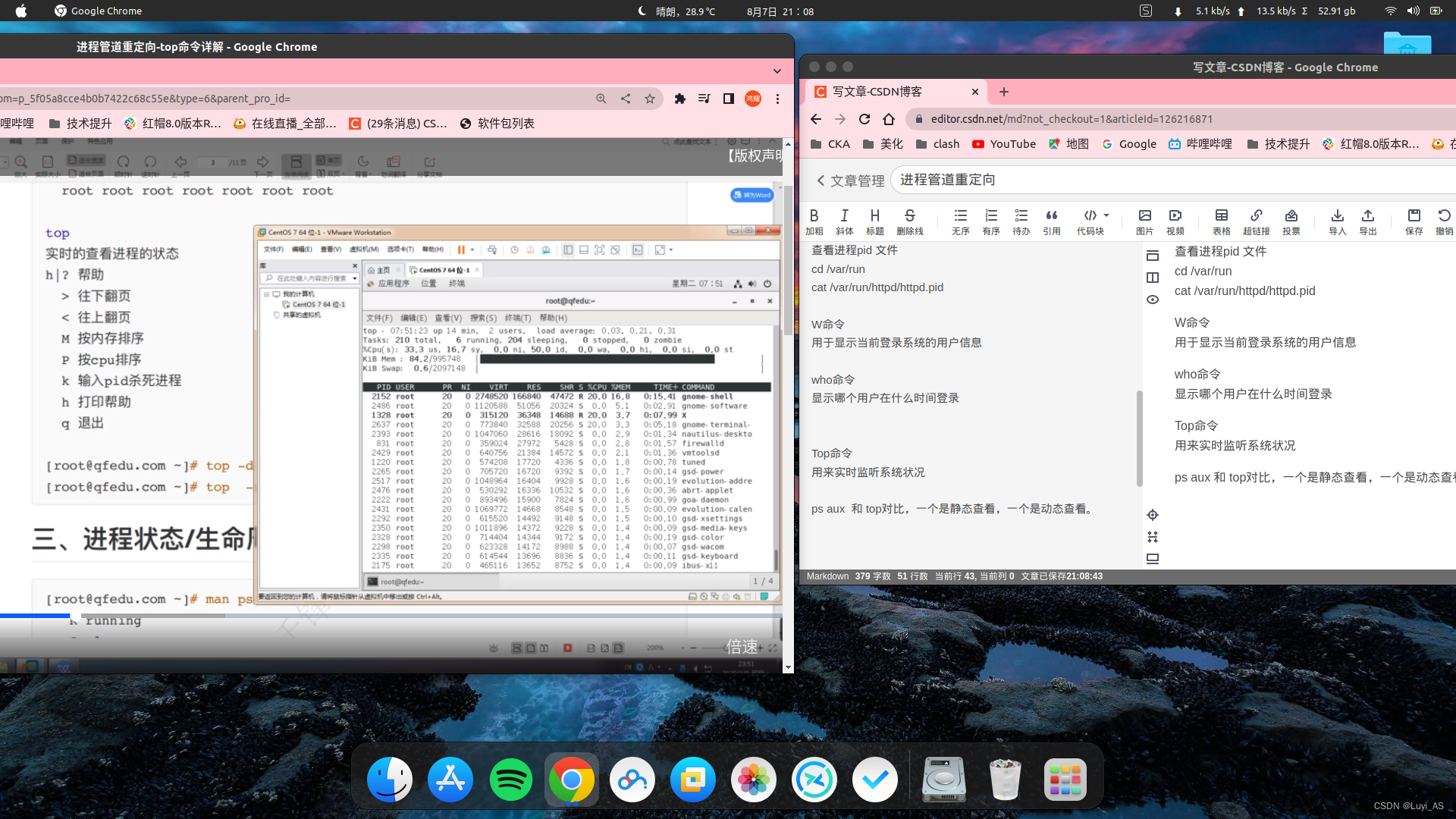The width and height of the screenshot is (1456, 819).
Task: Toggle Chrome side panel icon
Action: point(729,99)
